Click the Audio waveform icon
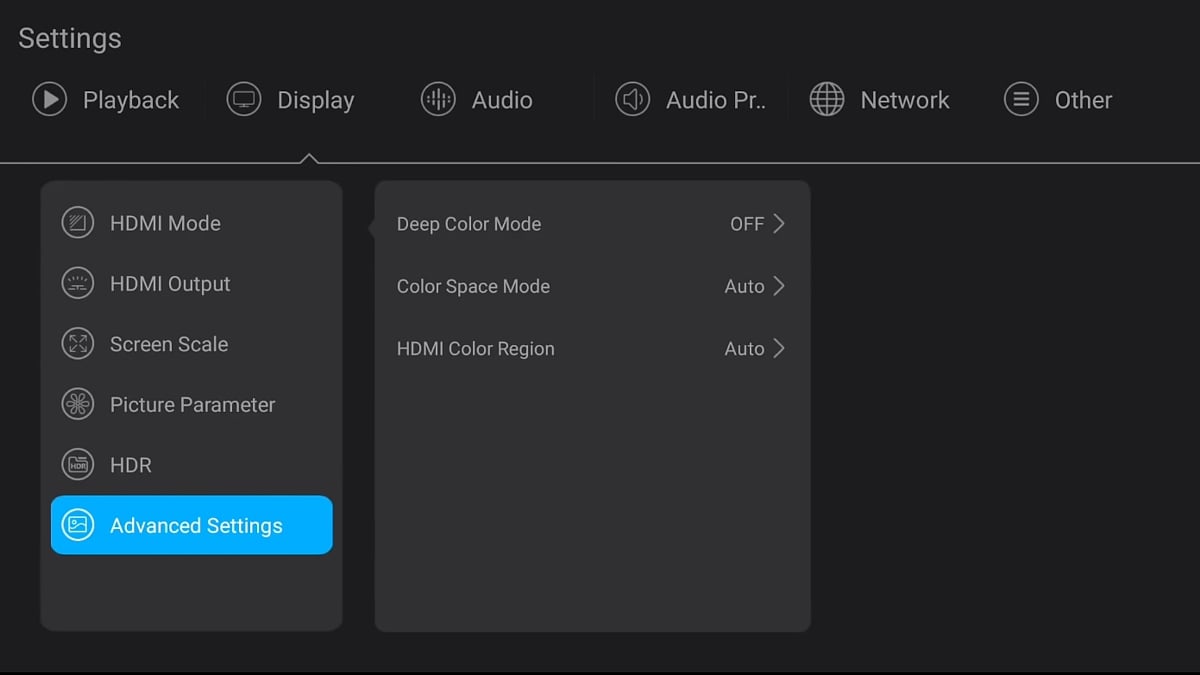Viewport: 1200px width, 675px height. [438, 100]
